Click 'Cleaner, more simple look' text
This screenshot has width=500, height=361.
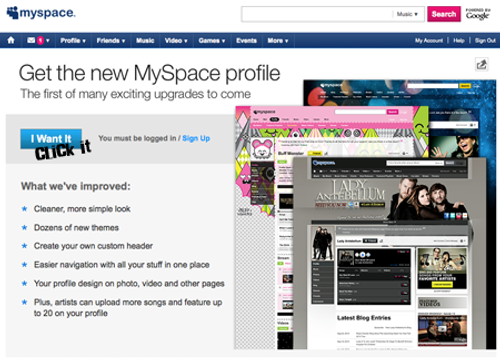82,209
